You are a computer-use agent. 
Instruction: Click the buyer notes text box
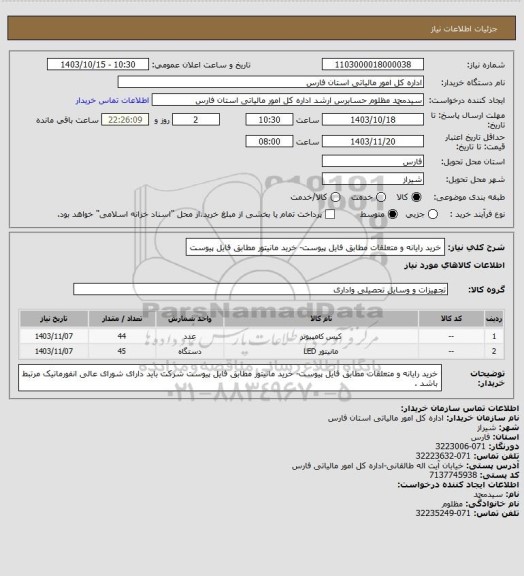[x=230, y=378]
